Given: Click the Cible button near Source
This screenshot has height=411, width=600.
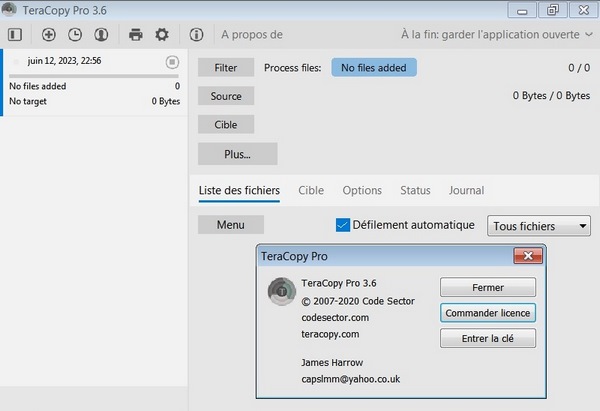Looking at the screenshot, I should pyautogui.click(x=226, y=124).
